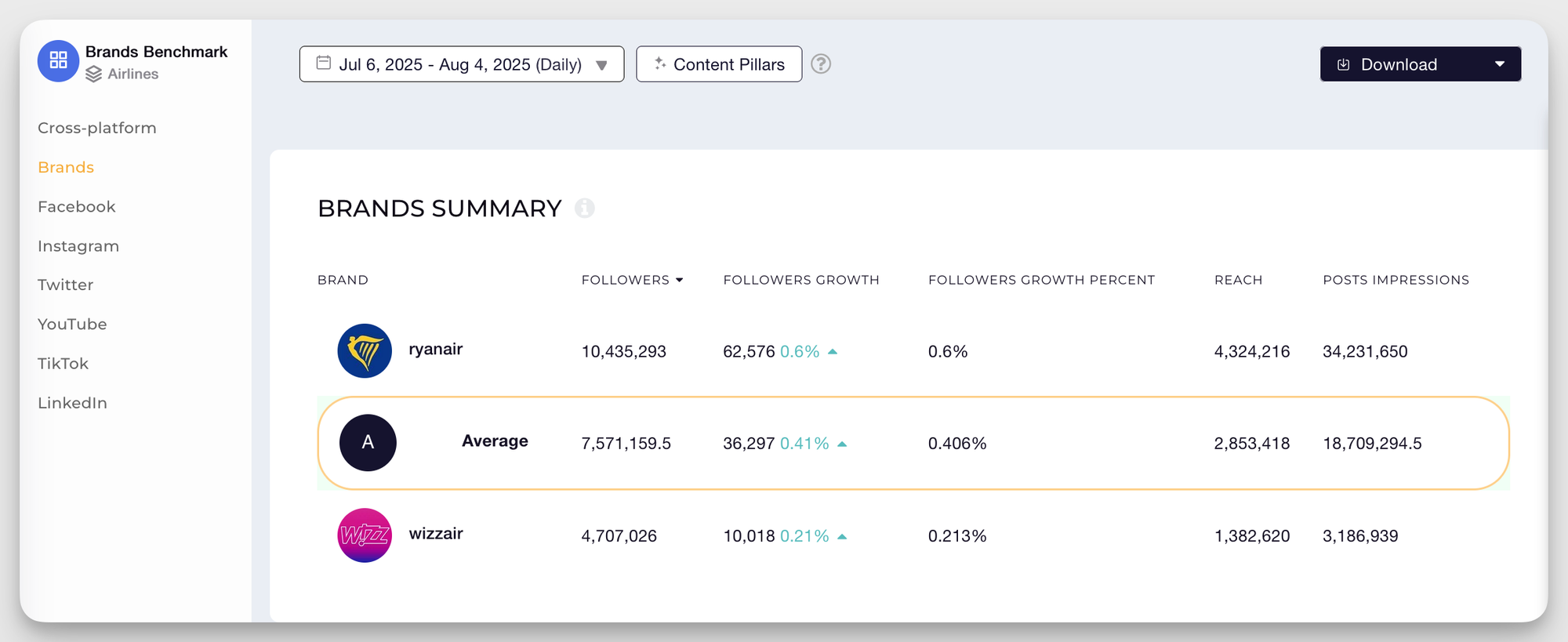The height and width of the screenshot is (642, 1568).
Task: Click FOLLOWERS GROWTH PERCENT column header
Action: [1042, 280]
